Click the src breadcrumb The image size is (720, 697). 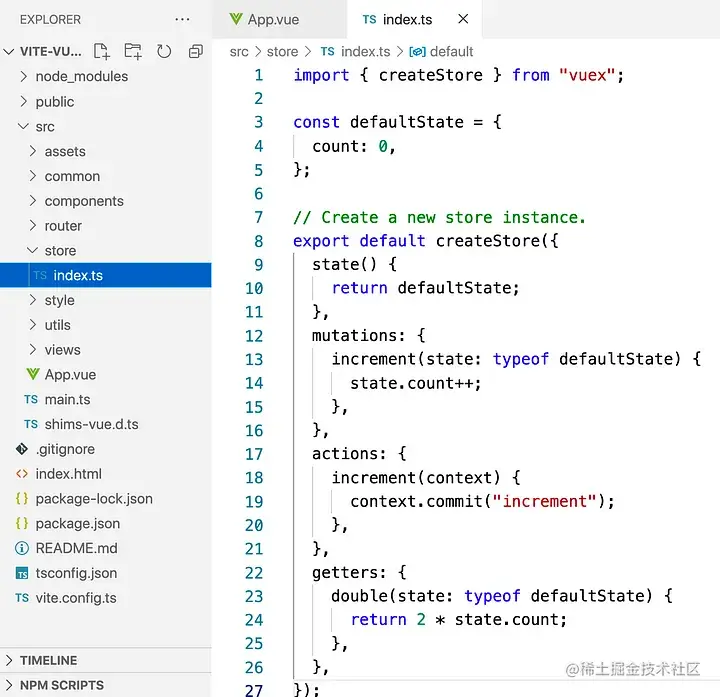[x=239, y=51]
